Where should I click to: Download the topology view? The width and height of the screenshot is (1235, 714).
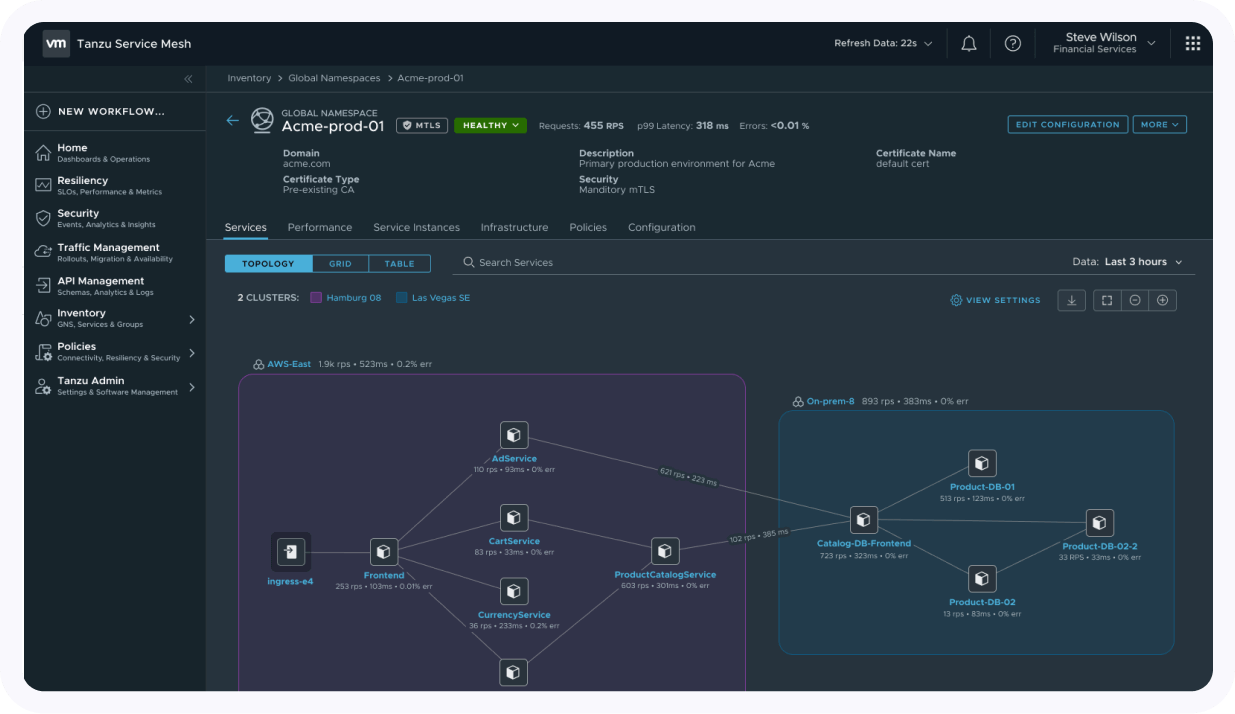pyautogui.click(x=1071, y=300)
